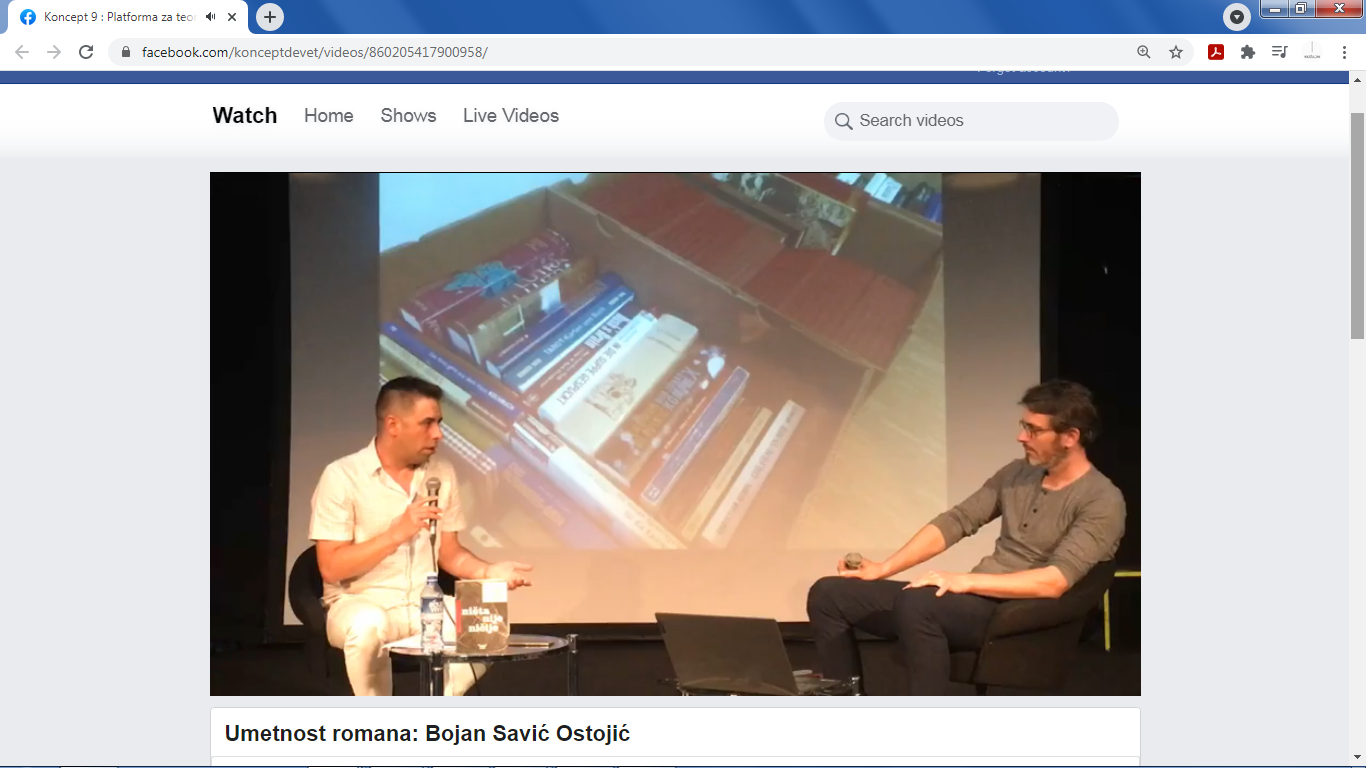The image size is (1366, 768).
Task: Close the Koncept 9 tab
Action: coord(232,17)
